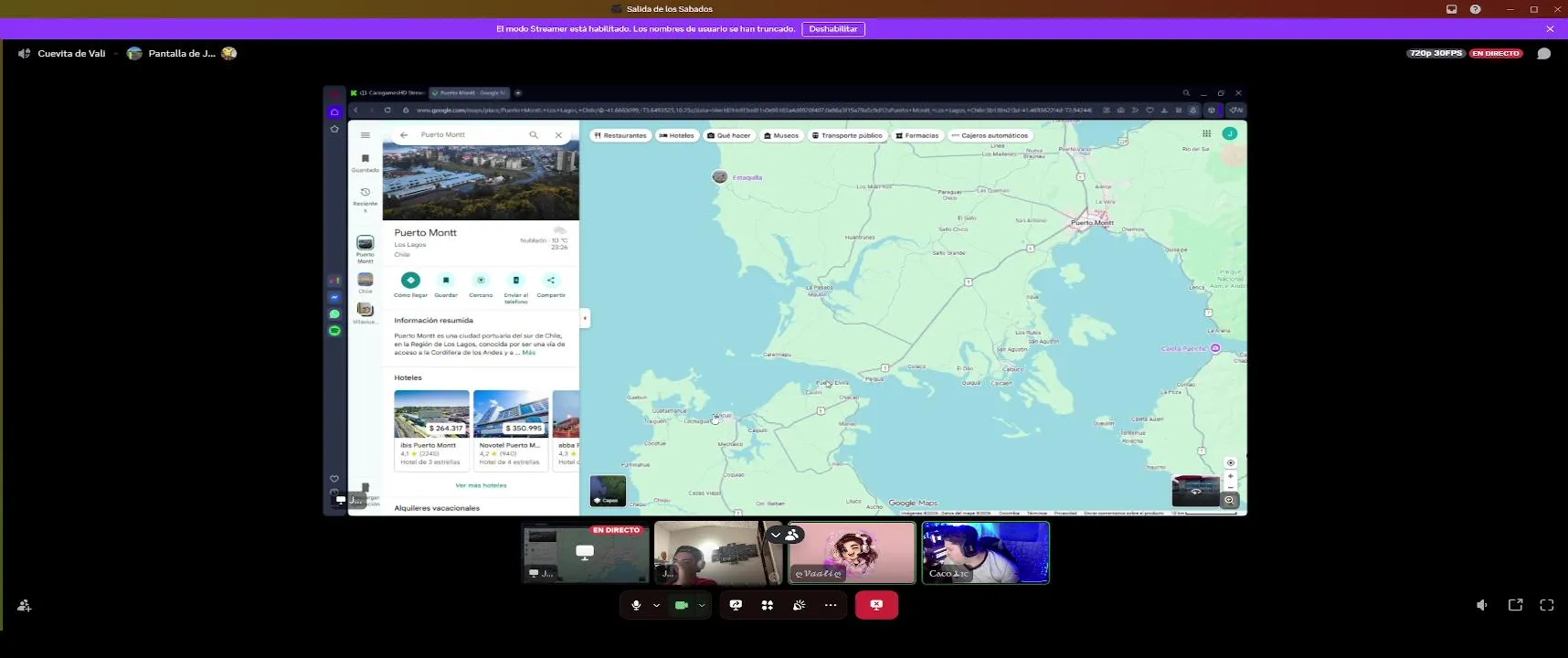The height and width of the screenshot is (658, 1568).
Task: Click the Cercano nearby icon
Action: pos(481,281)
